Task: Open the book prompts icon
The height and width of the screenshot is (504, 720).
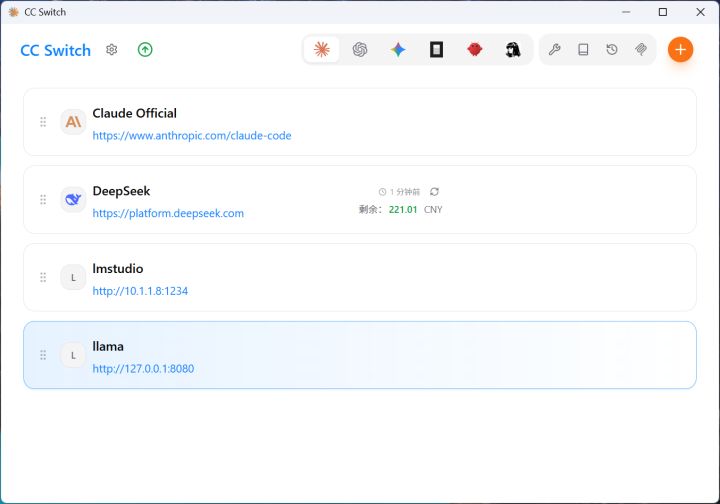Action: point(583,49)
